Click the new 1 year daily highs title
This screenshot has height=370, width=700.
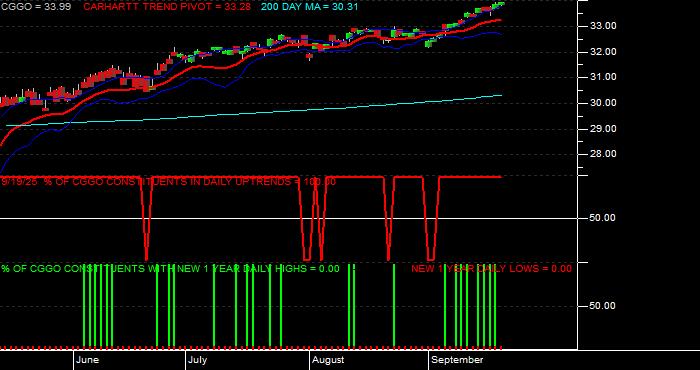tap(170, 269)
